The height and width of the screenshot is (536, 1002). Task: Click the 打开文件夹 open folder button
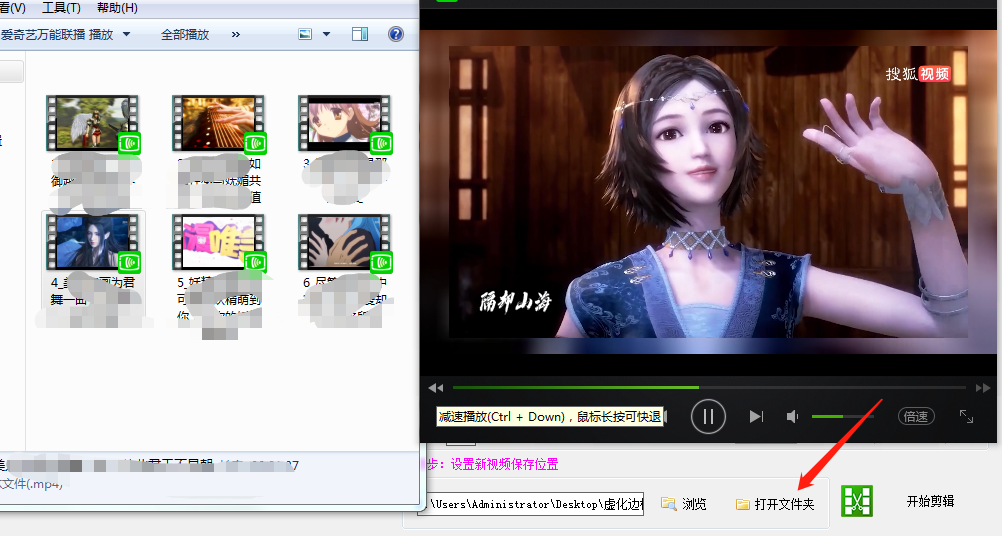775,504
